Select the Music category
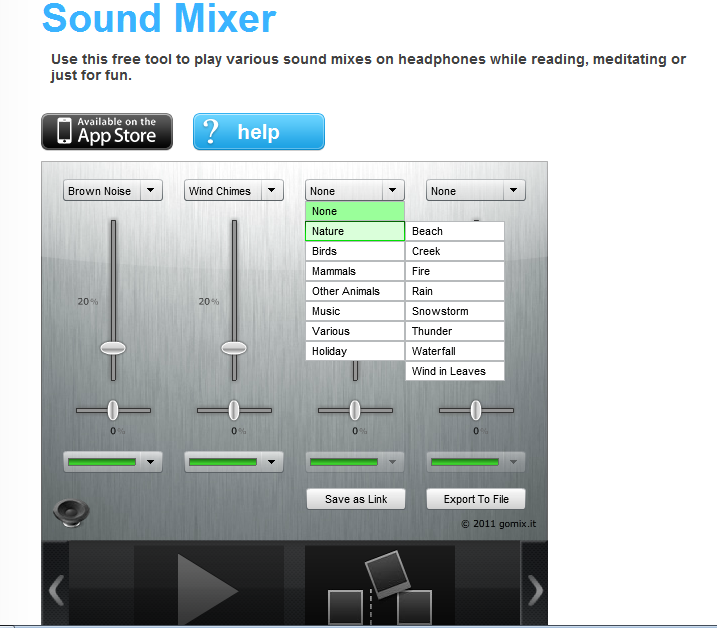717x628 pixels. [x=355, y=311]
